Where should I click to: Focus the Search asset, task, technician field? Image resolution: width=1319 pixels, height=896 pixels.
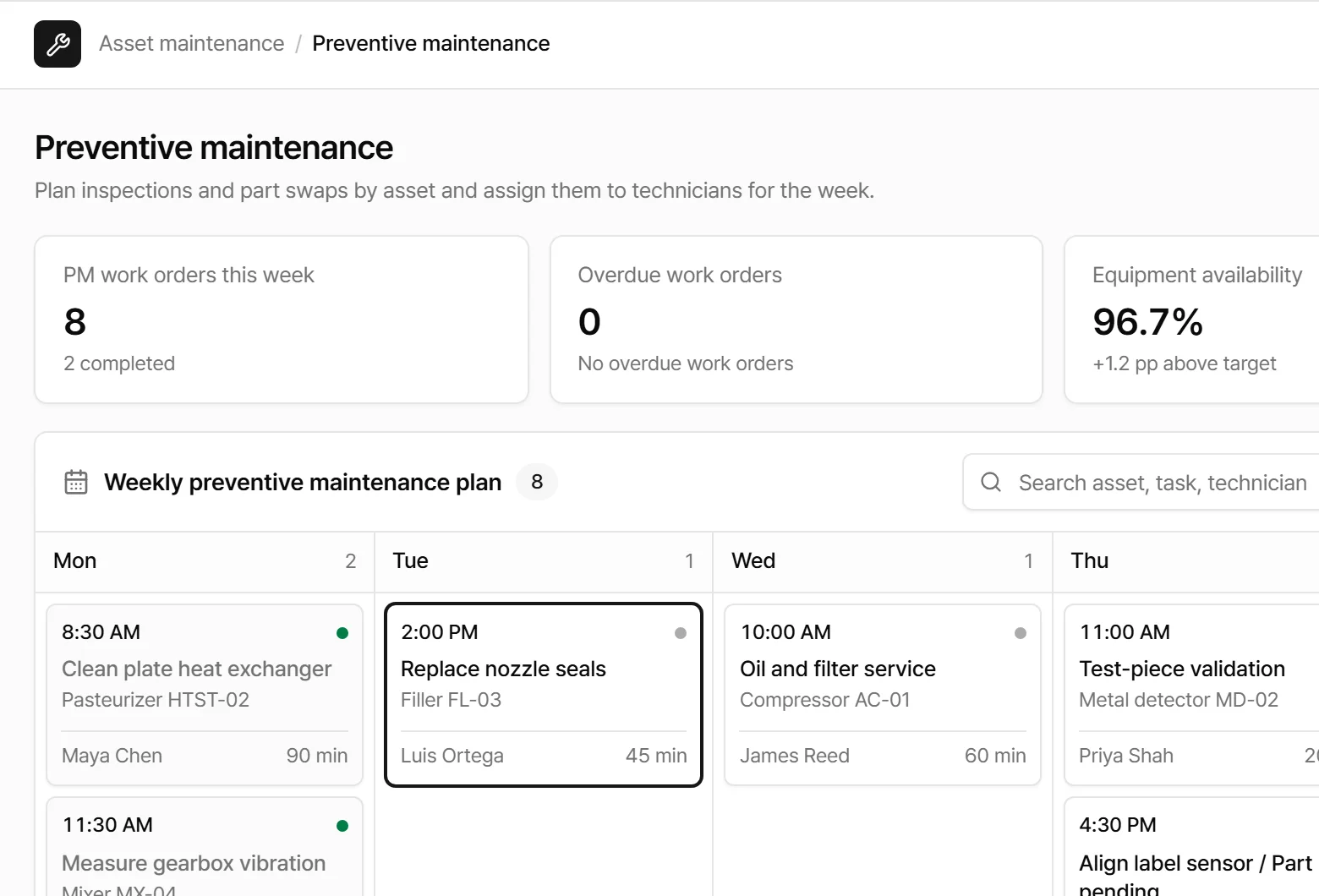1141,482
